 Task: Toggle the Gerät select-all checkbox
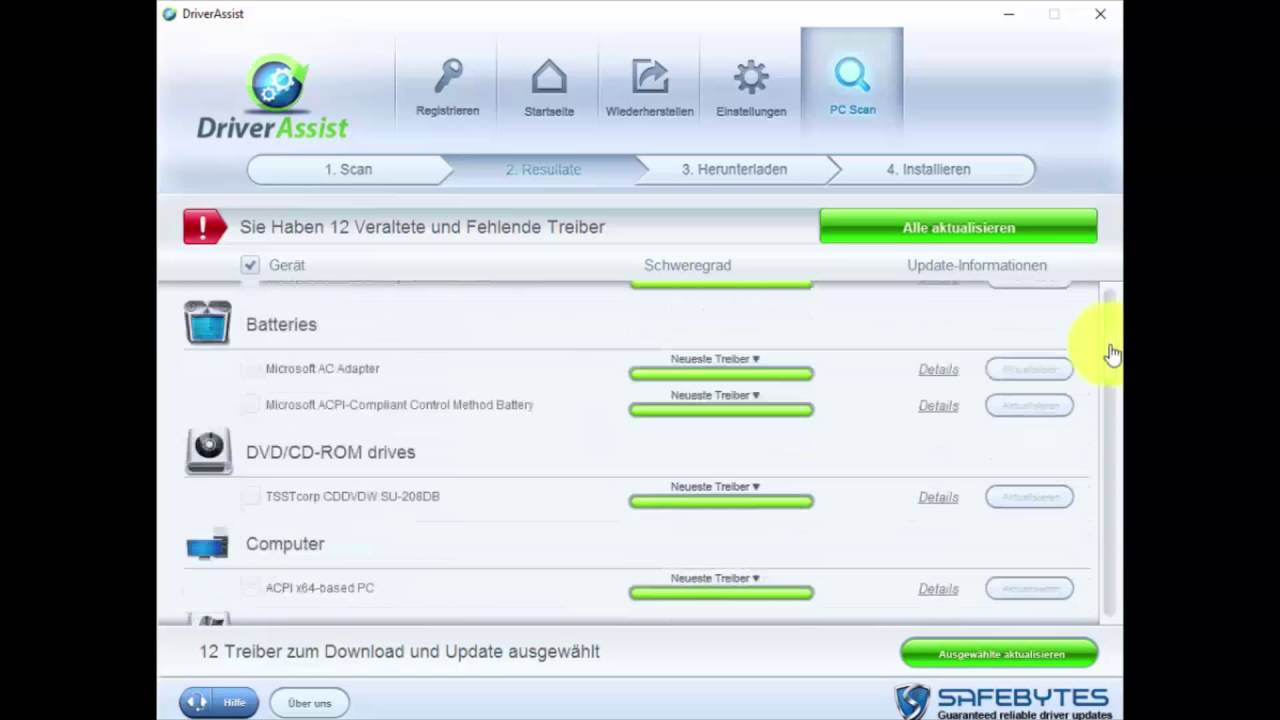250,265
